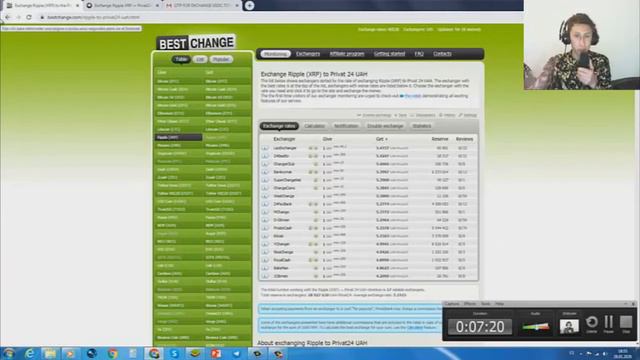Image resolution: width=640 pixels, height=360 pixels.
Task: Click the video tutorial link in description
Action: click(x=412, y=96)
